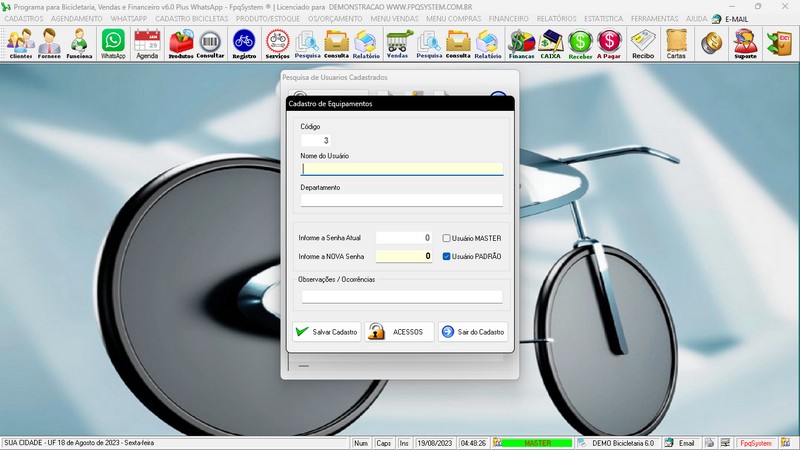Open the Suporte support agent icon
Screen dimensions: 800x450
click(745, 44)
